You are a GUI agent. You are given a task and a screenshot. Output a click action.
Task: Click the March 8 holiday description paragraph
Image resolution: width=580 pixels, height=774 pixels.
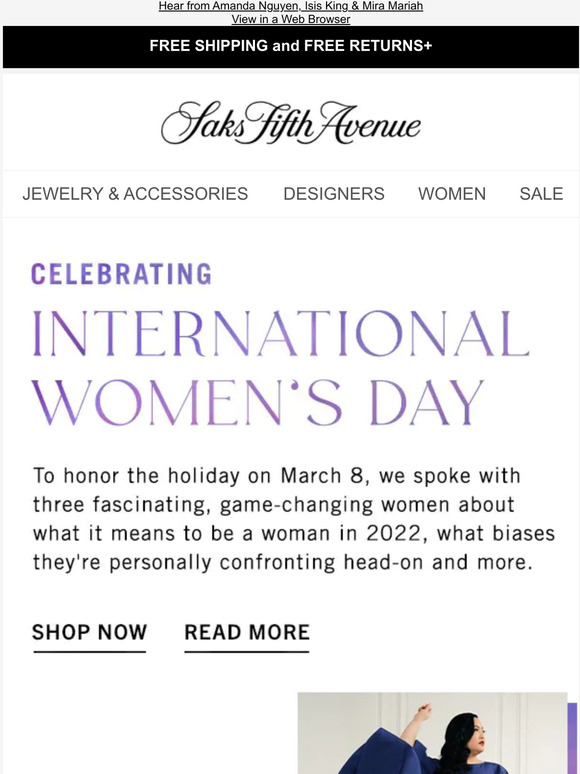point(294,519)
